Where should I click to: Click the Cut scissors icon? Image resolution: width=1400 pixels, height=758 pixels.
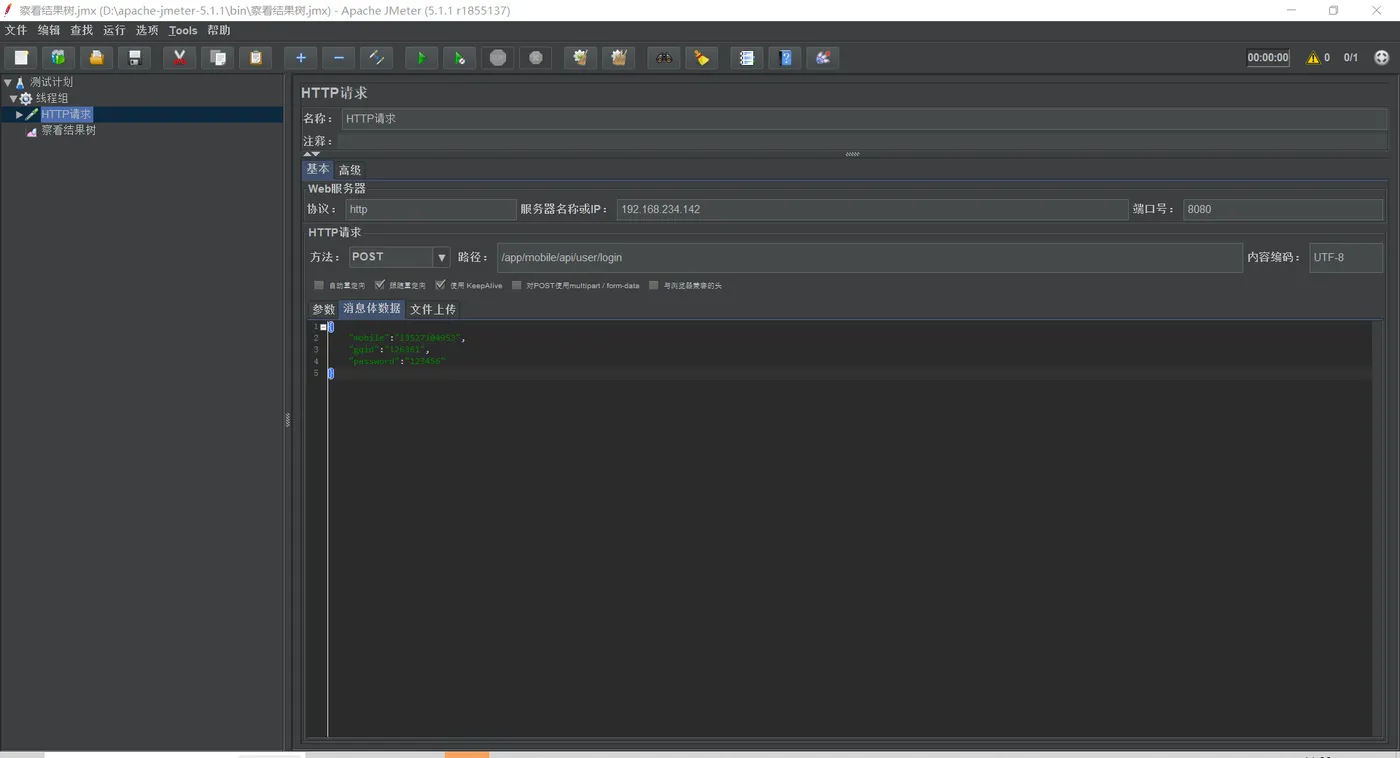tap(179, 58)
